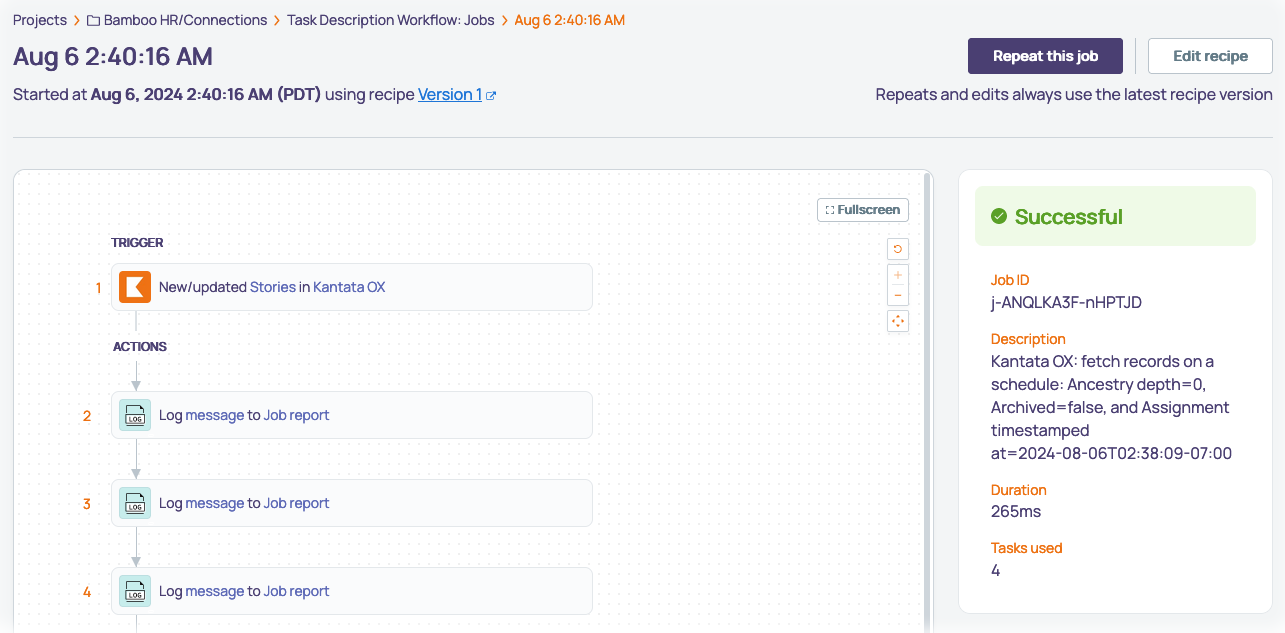Click the fit-to-screen move icon
1285x633 pixels.
(898, 321)
